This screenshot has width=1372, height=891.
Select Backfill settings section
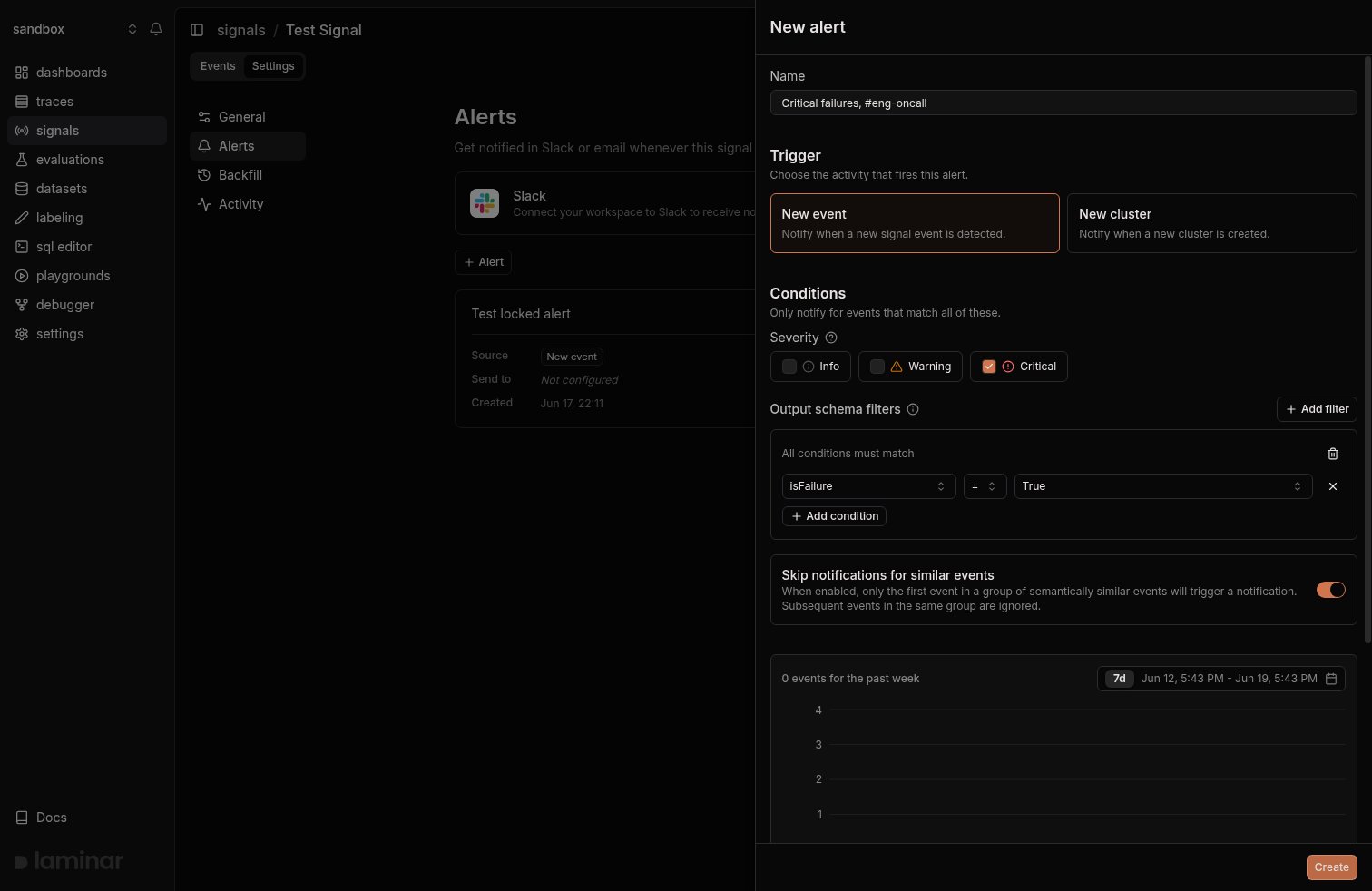(x=248, y=175)
